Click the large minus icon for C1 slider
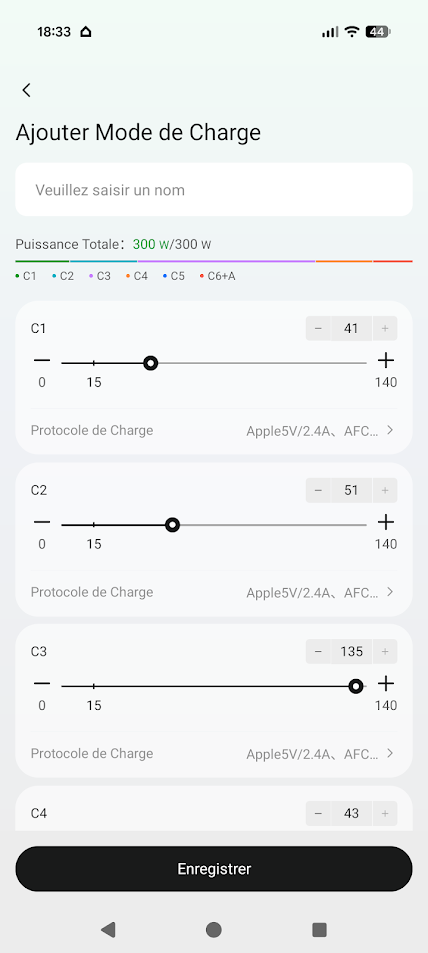The width and height of the screenshot is (428, 953). pos(42,360)
